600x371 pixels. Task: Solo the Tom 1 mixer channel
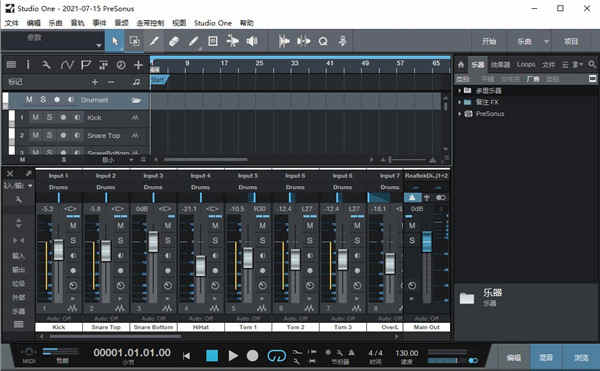tap(262, 241)
